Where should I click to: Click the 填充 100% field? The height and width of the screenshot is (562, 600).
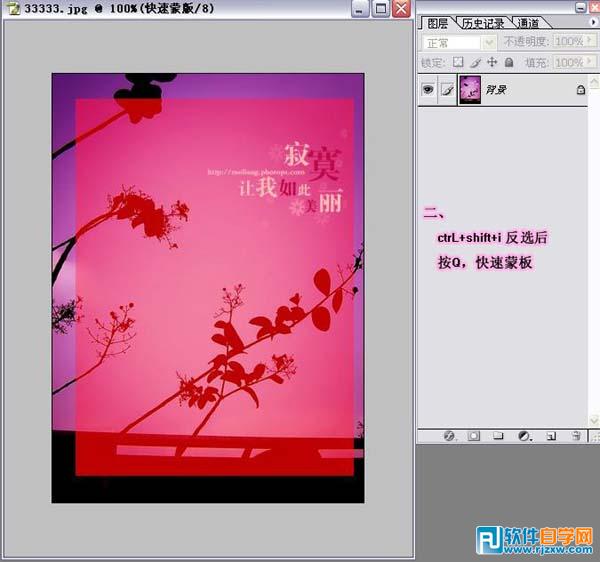pyautogui.click(x=569, y=62)
